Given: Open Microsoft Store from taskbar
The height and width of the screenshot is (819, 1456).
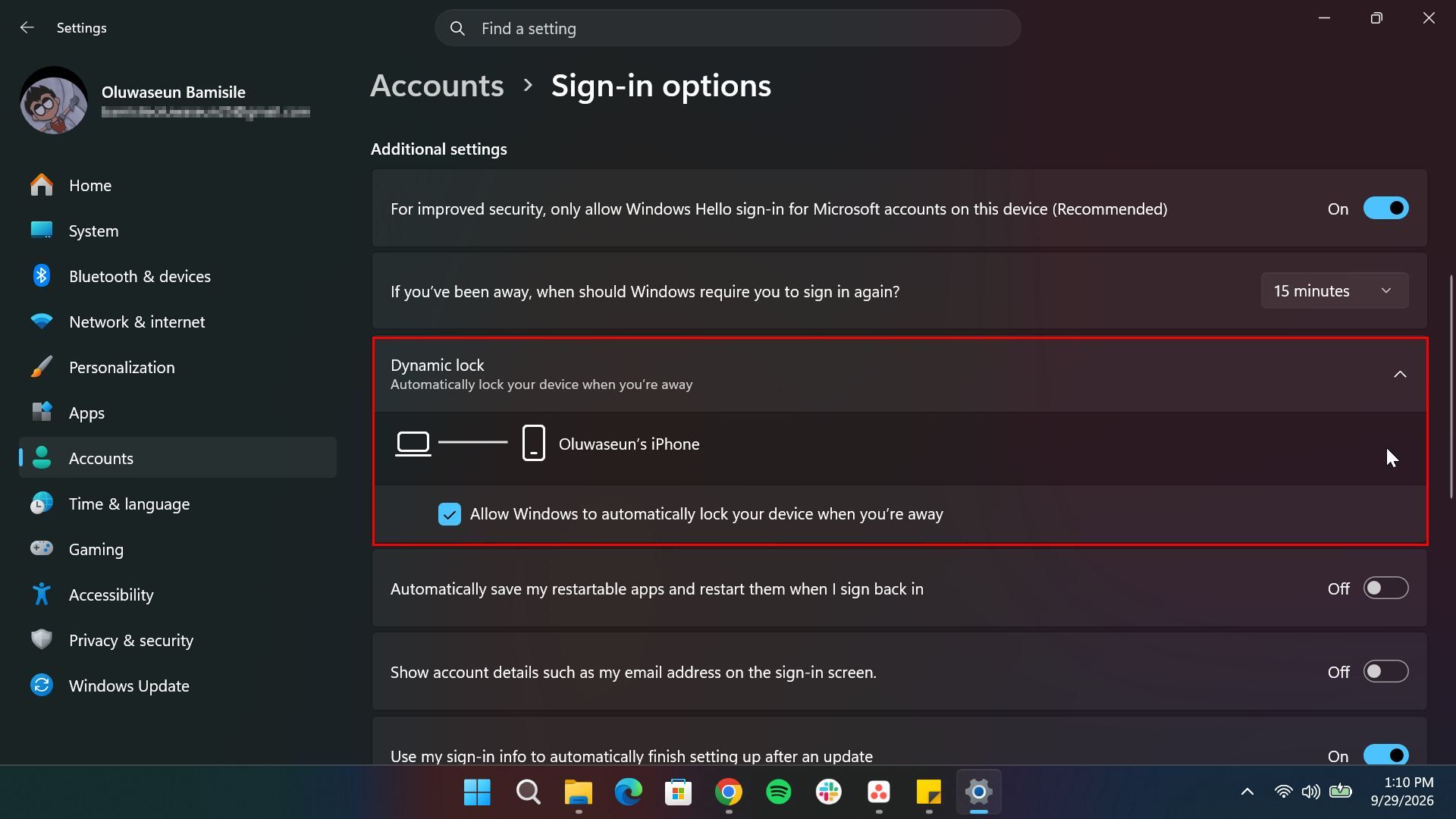Looking at the screenshot, I should coord(678,792).
